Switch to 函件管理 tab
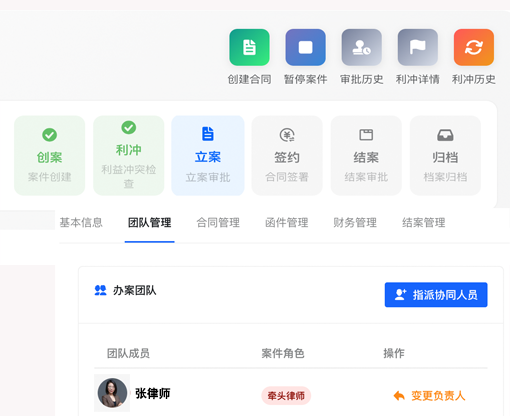This screenshot has height=416, width=510. tap(287, 222)
